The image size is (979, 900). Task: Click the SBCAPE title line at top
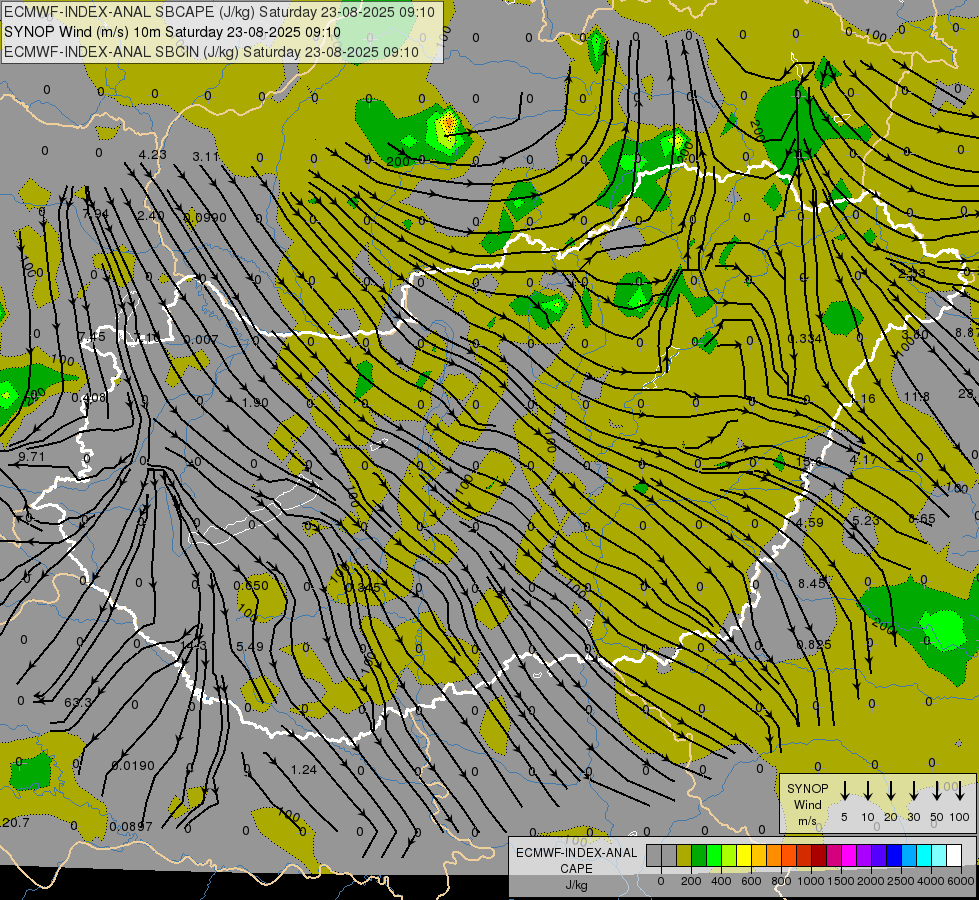point(219,11)
